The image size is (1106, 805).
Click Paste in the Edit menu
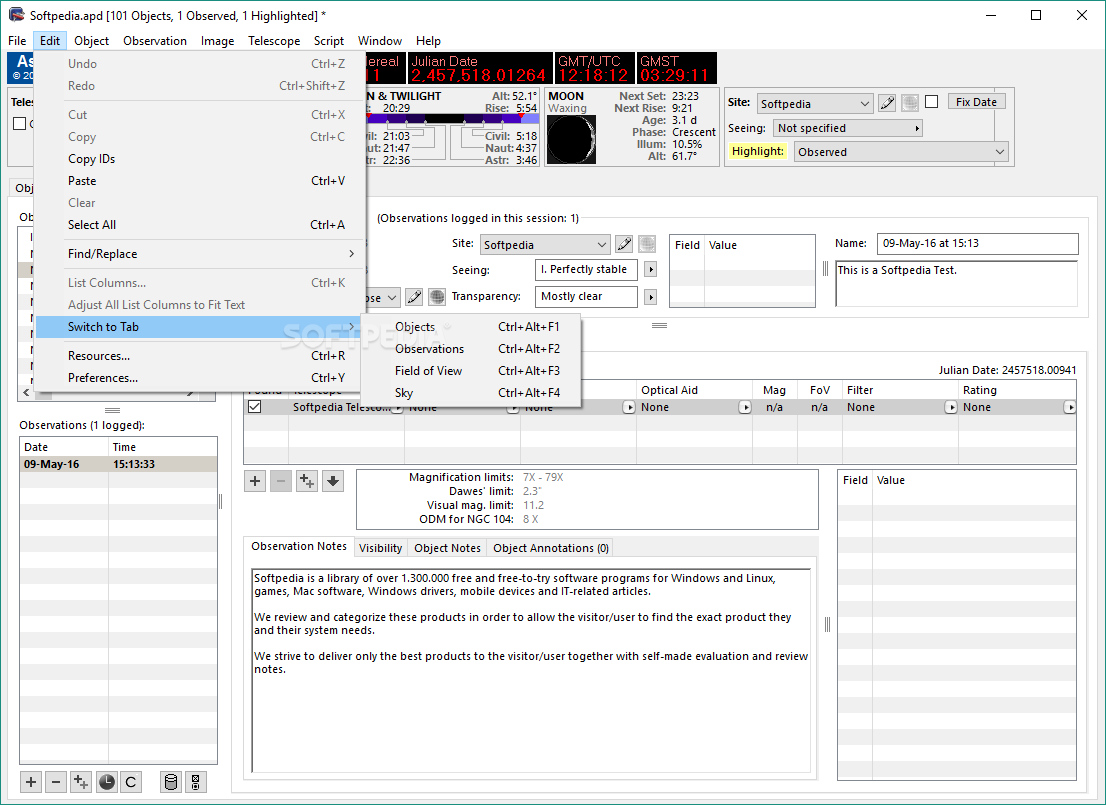[200, 181]
